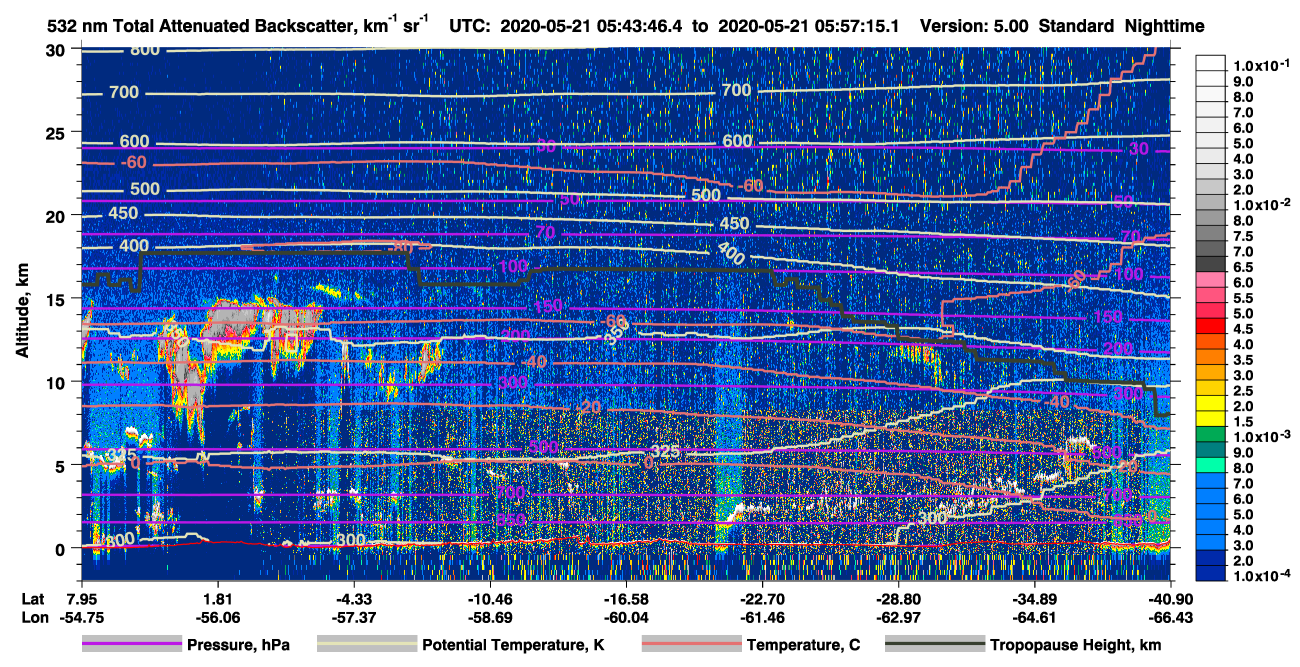Click latitude value -16.58

click(x=625, y=598)
